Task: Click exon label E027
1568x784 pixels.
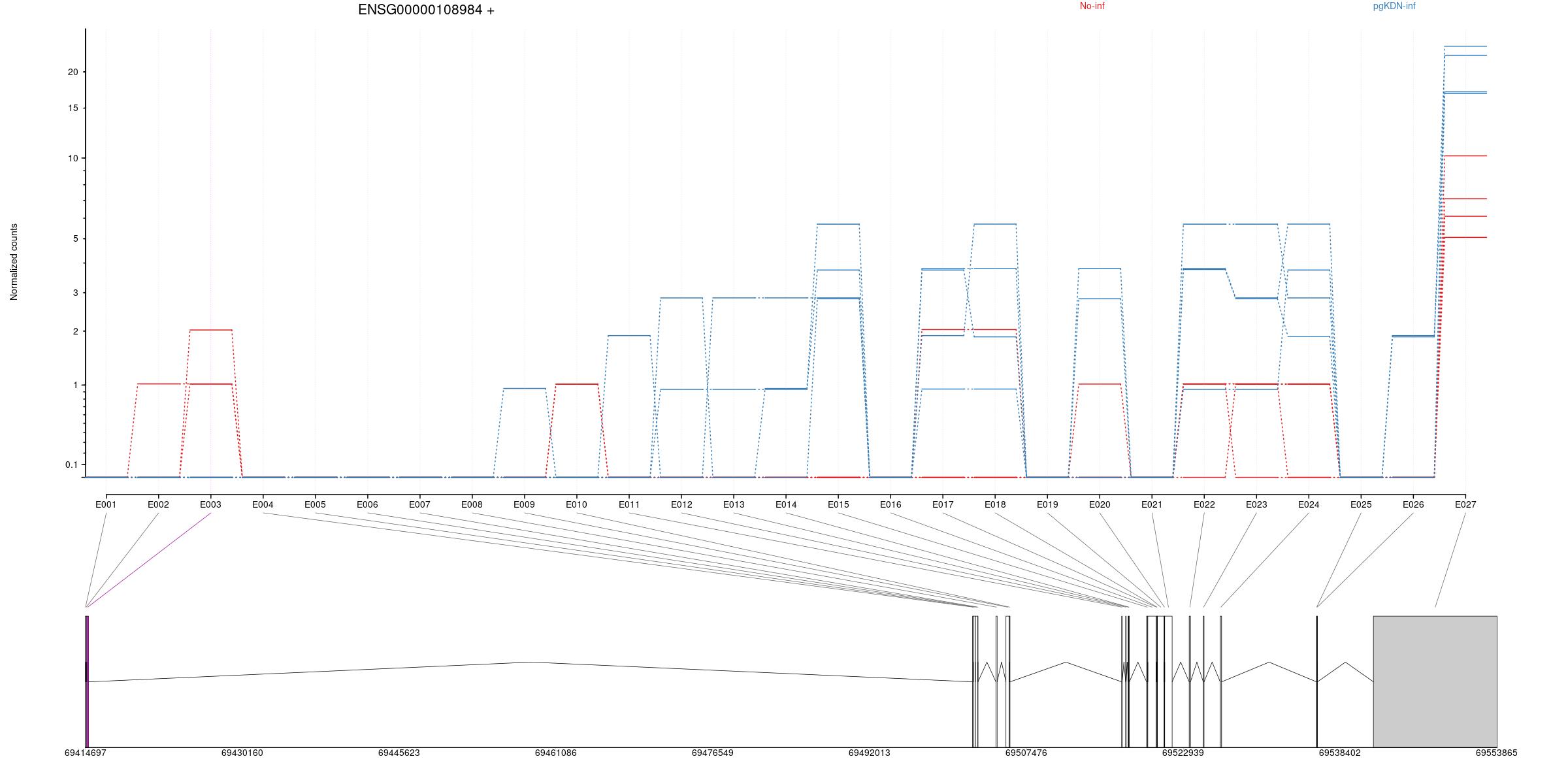Action: (1465, 504)
